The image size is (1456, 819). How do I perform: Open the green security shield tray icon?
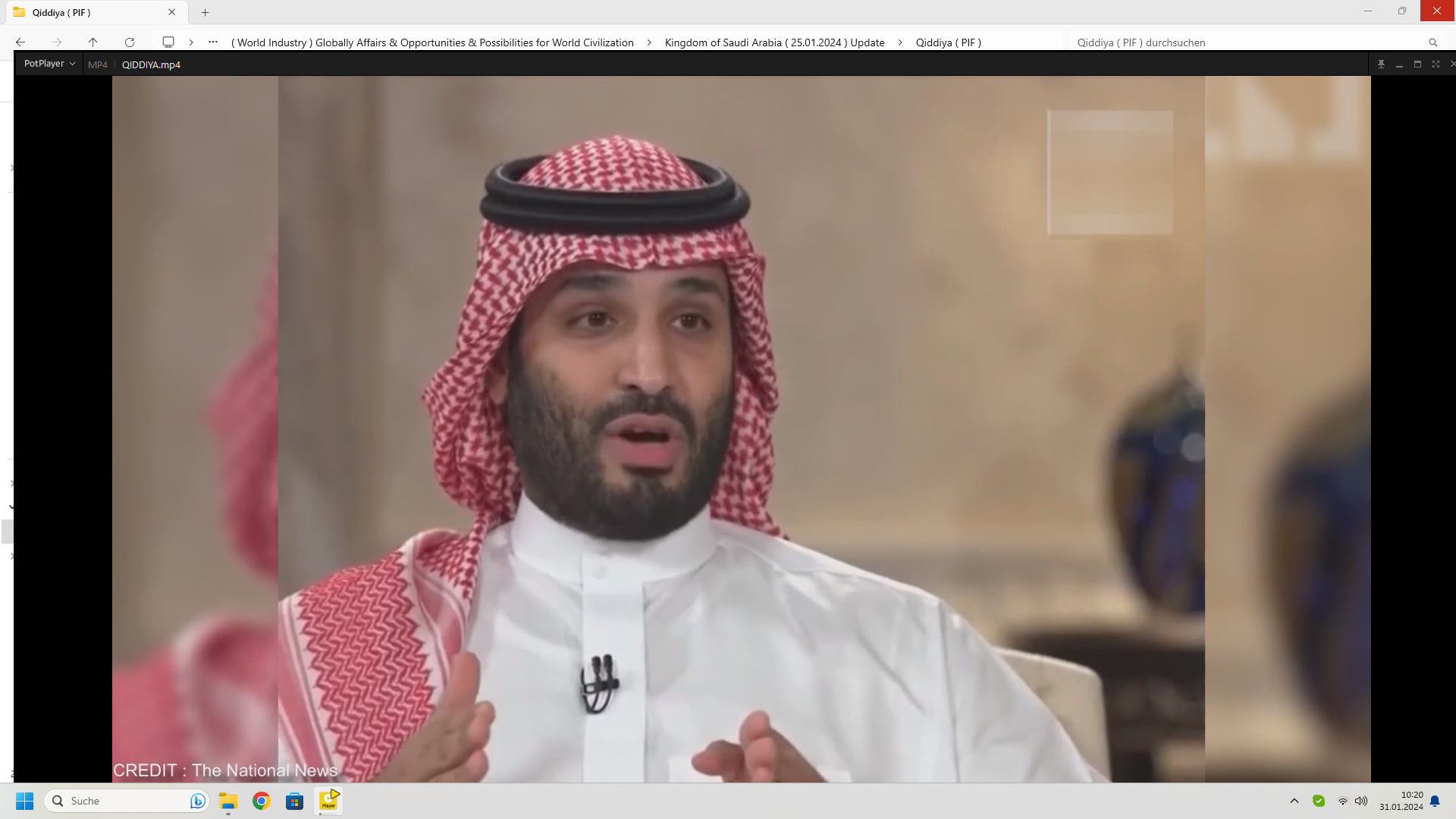(x=1319, y=801)
